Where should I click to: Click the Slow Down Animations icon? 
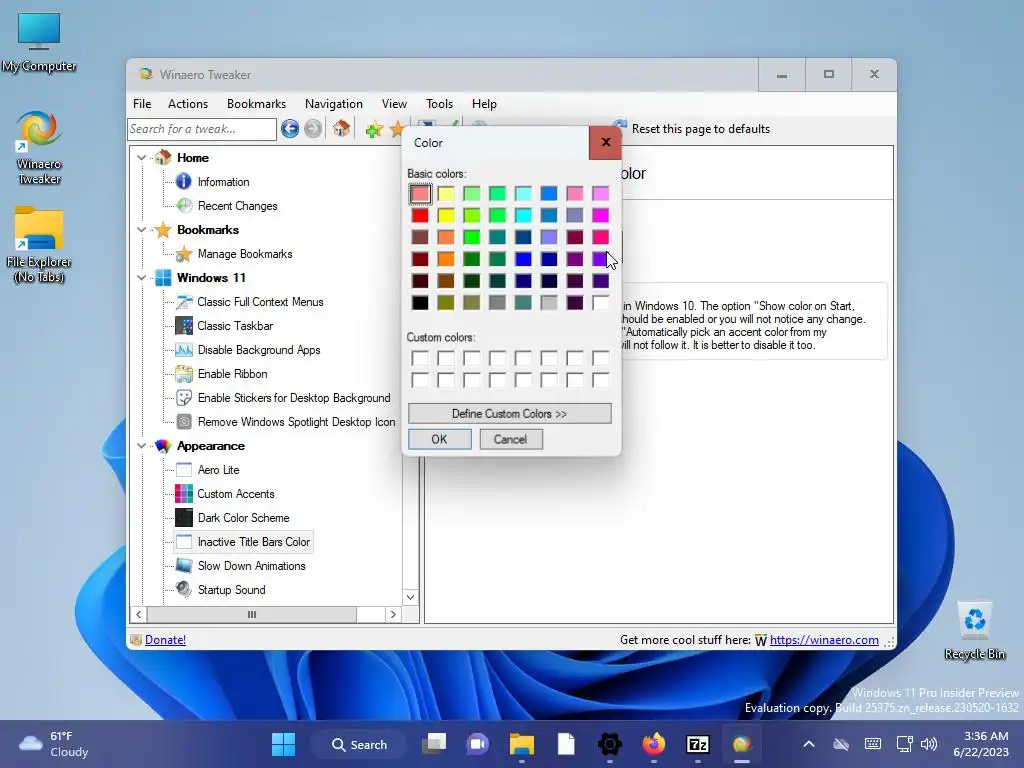(x=184, y=566)
